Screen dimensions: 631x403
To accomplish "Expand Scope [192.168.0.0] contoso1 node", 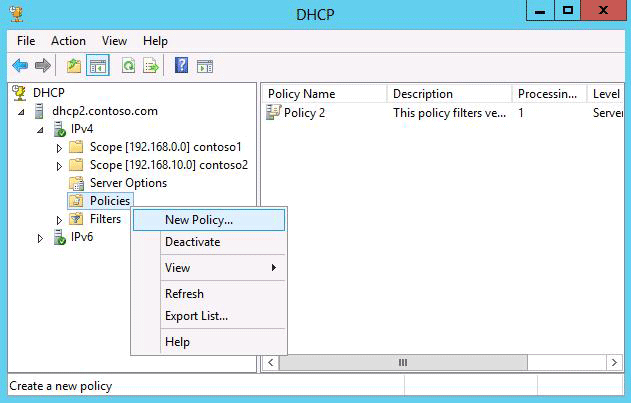I will [x=59, y=148].
